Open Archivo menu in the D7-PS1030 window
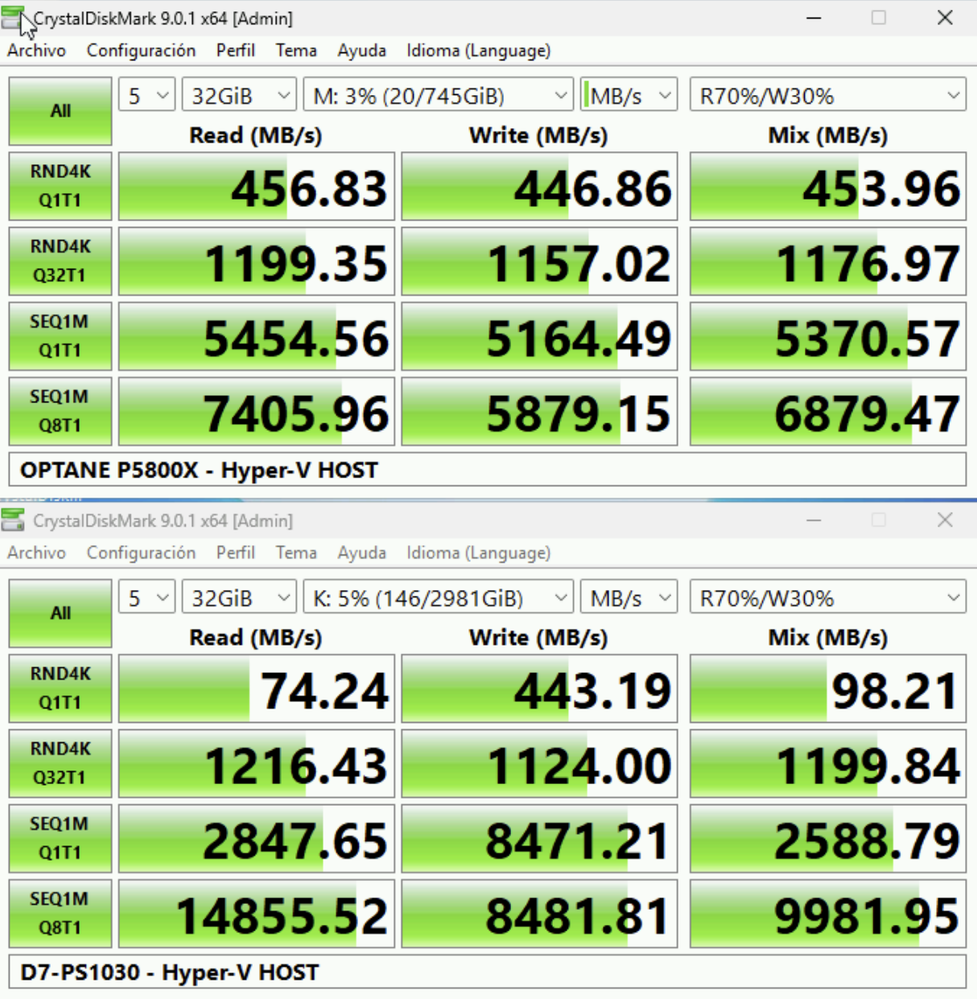The image size is (977, 999). point(36,552)
